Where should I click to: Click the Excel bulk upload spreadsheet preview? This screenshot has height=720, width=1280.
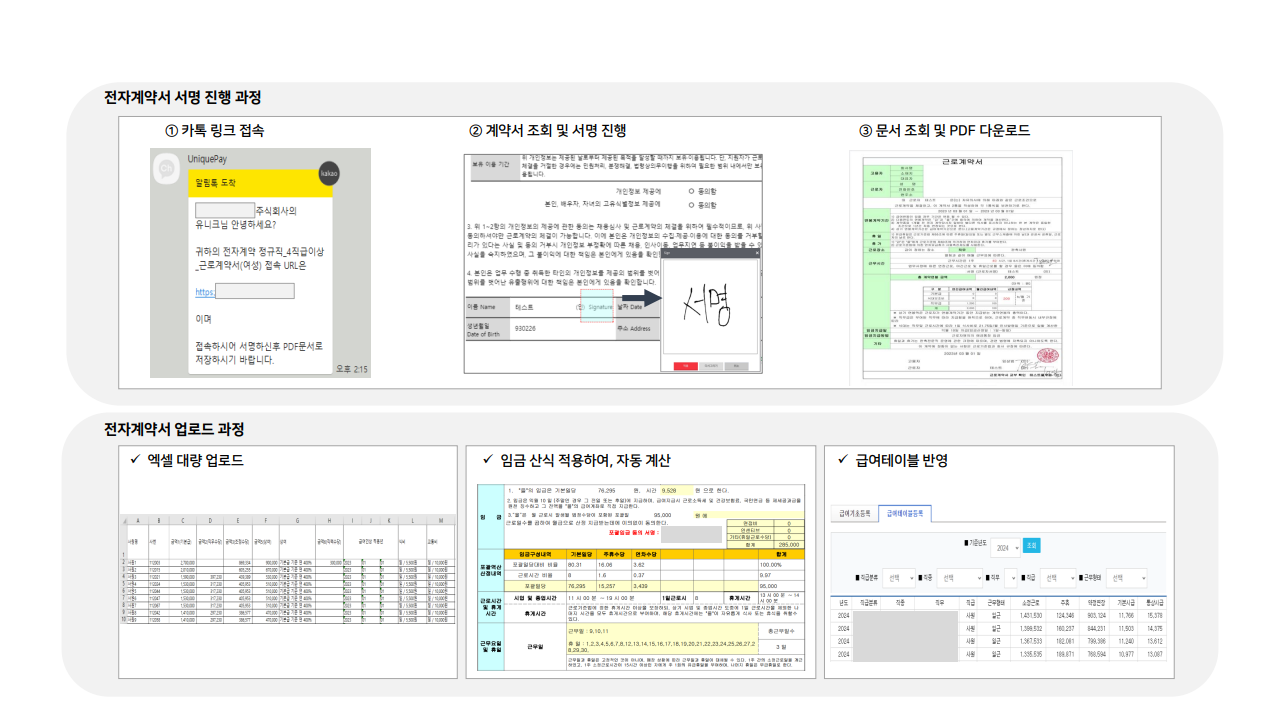(x=284, y=570)
